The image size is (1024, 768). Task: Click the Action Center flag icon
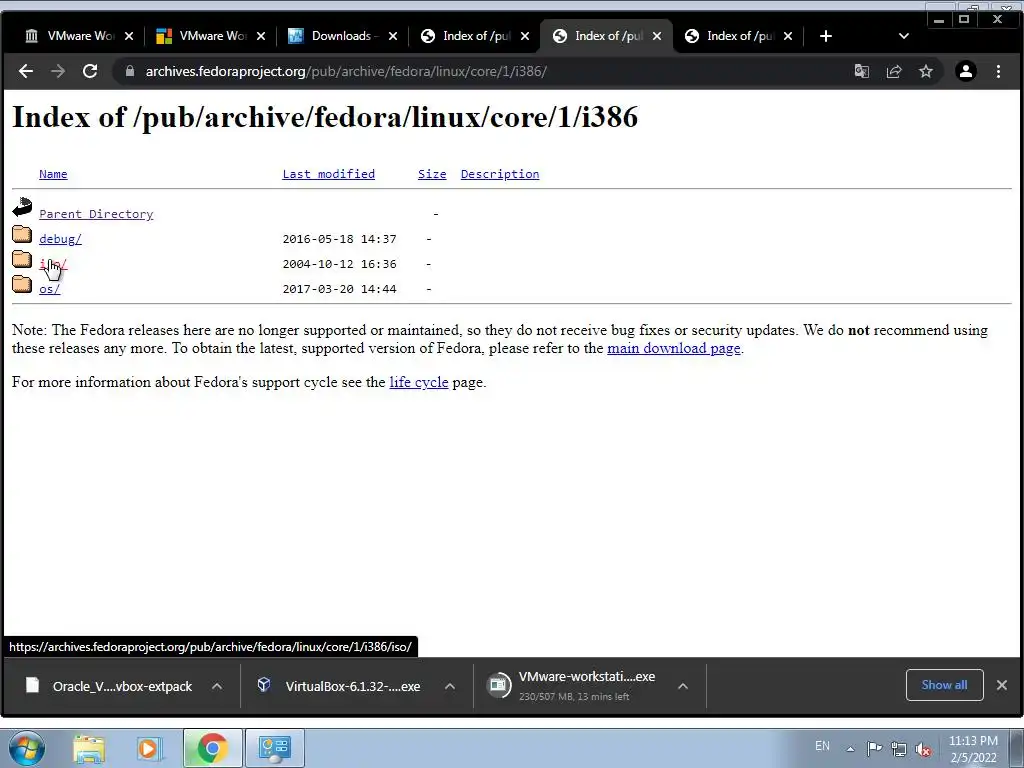tap(874, 748)
